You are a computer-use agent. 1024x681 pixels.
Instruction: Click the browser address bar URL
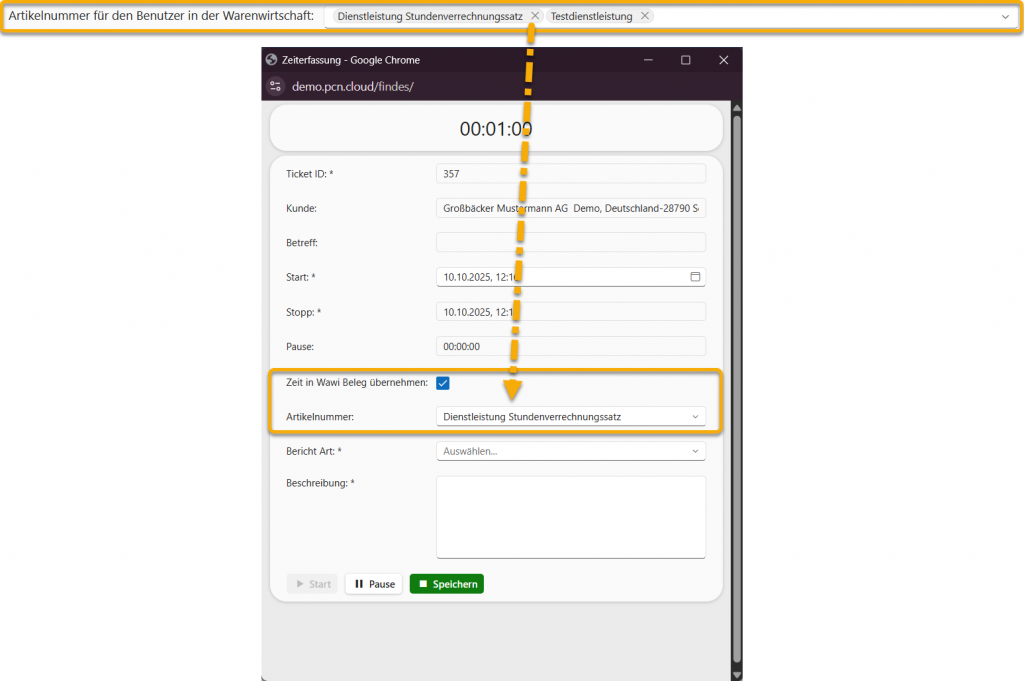353,87
